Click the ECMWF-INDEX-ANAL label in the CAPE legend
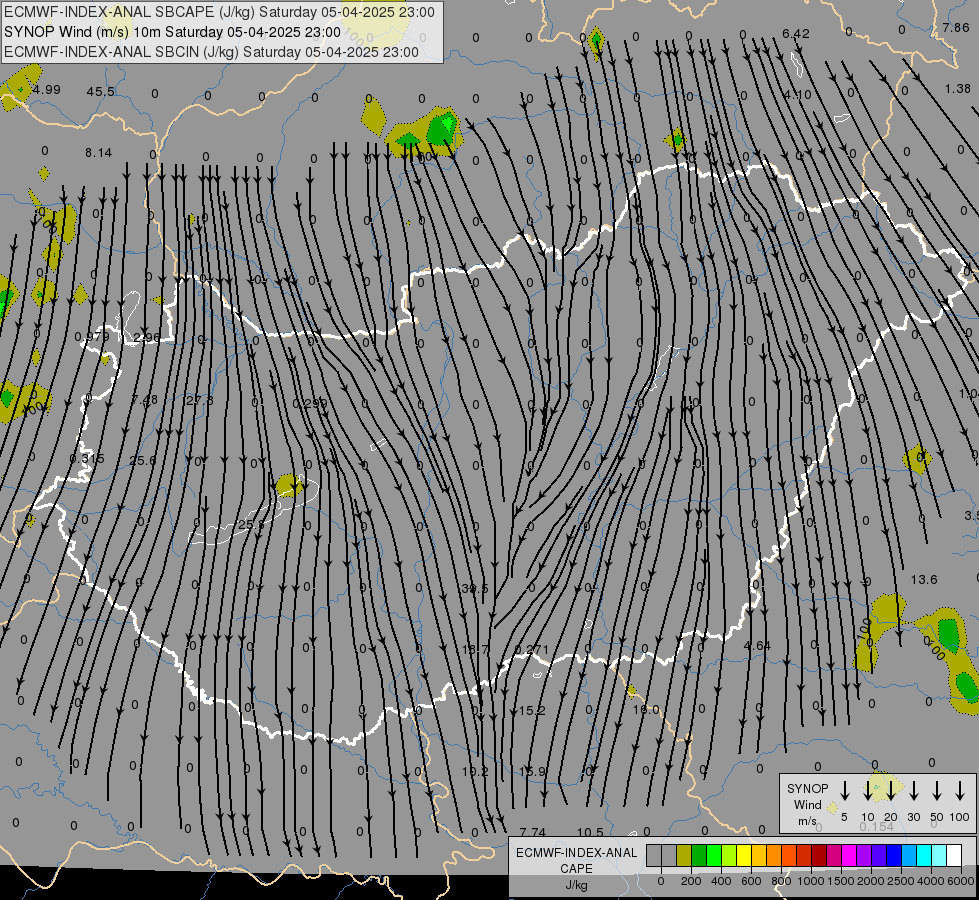This screenshot has height=900, width=979. tap(576, 853)
